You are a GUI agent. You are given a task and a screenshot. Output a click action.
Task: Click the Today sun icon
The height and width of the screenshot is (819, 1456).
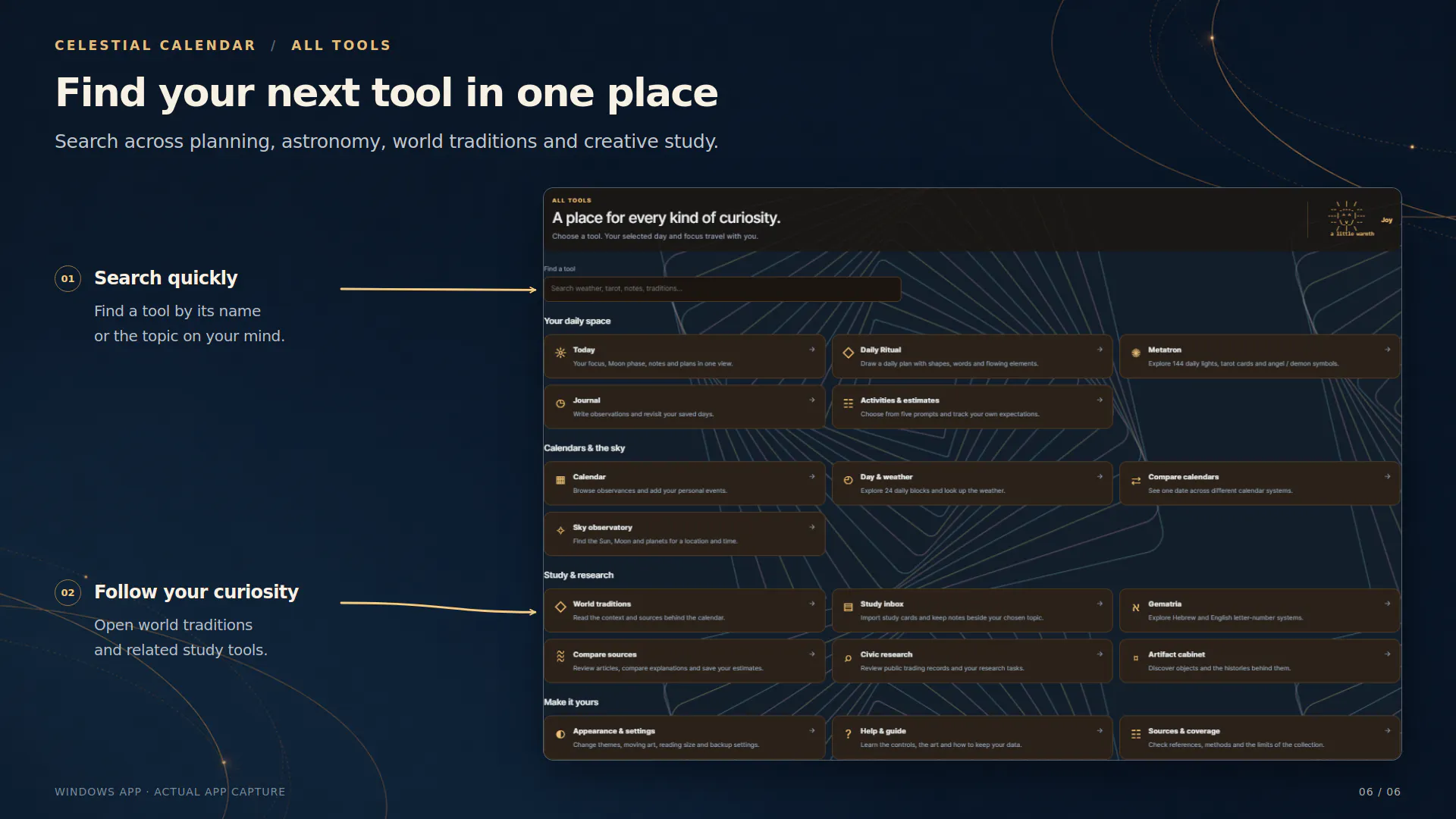pos(560,353)
